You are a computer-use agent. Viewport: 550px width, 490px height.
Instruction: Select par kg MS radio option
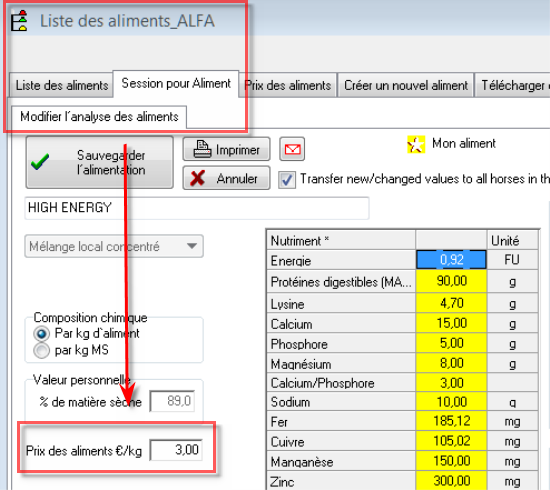(41, 350)
